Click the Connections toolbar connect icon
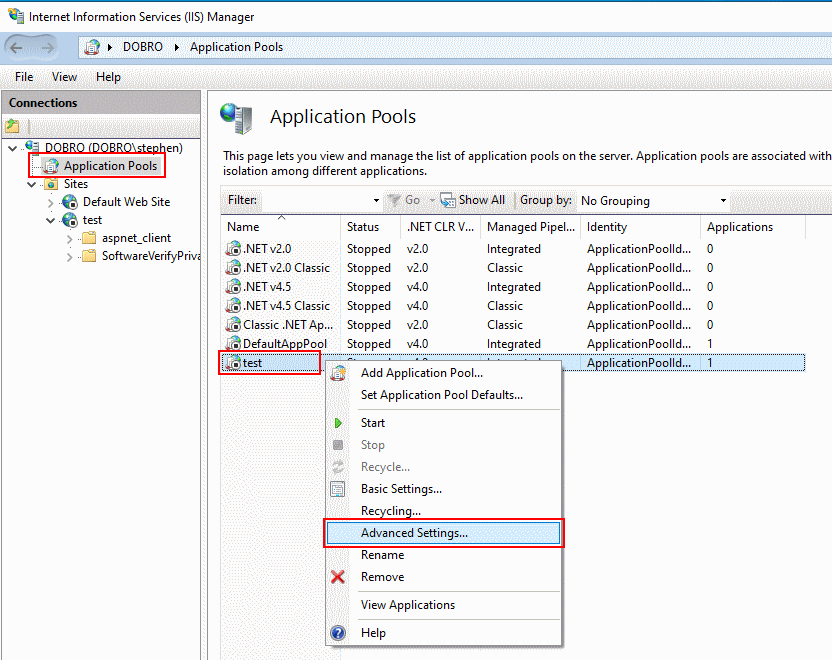The width and height of the screenshot is (832, 660). pyautogui.click(x=12, y=126)
